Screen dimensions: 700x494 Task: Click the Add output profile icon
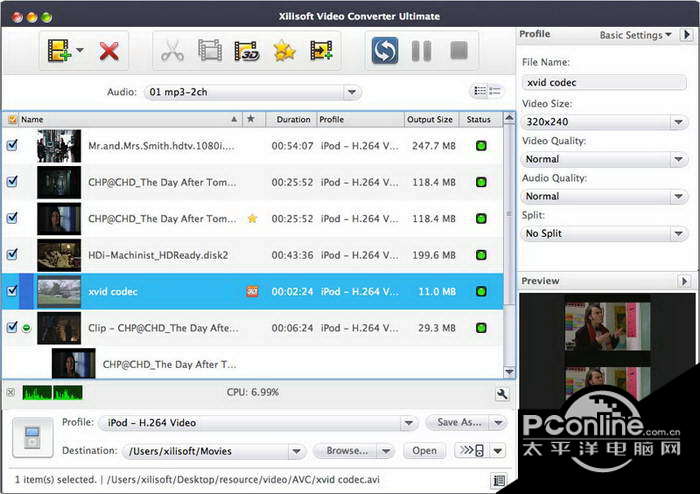(x=321, y=51)
